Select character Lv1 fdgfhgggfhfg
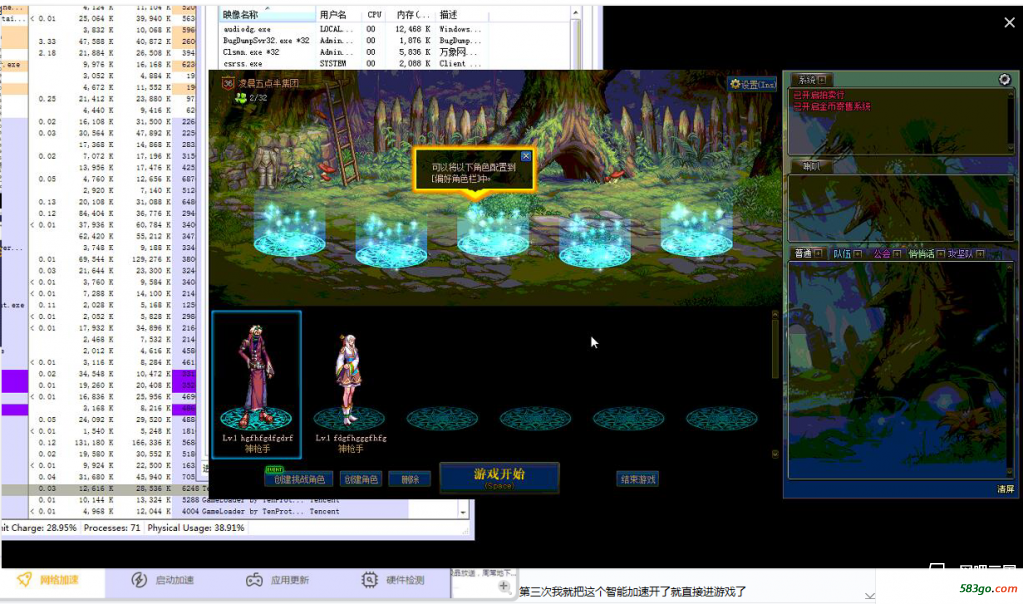The height and width of the screenshot is (604, 1023). [350, 385]
